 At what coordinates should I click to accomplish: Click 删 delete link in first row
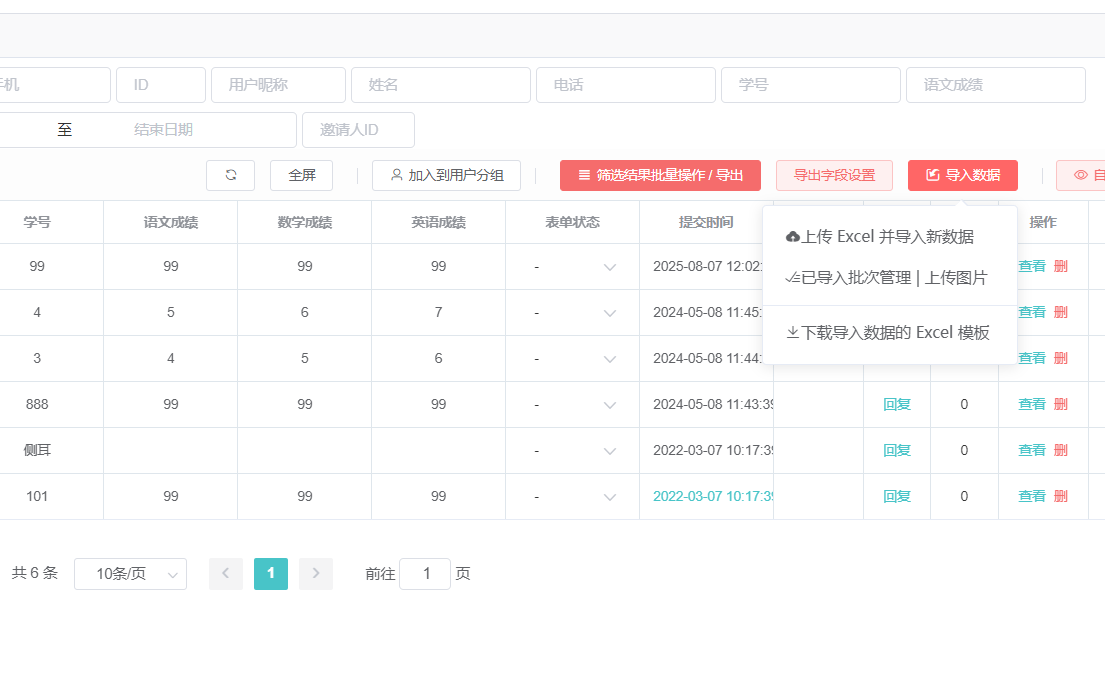(1061, 267)
